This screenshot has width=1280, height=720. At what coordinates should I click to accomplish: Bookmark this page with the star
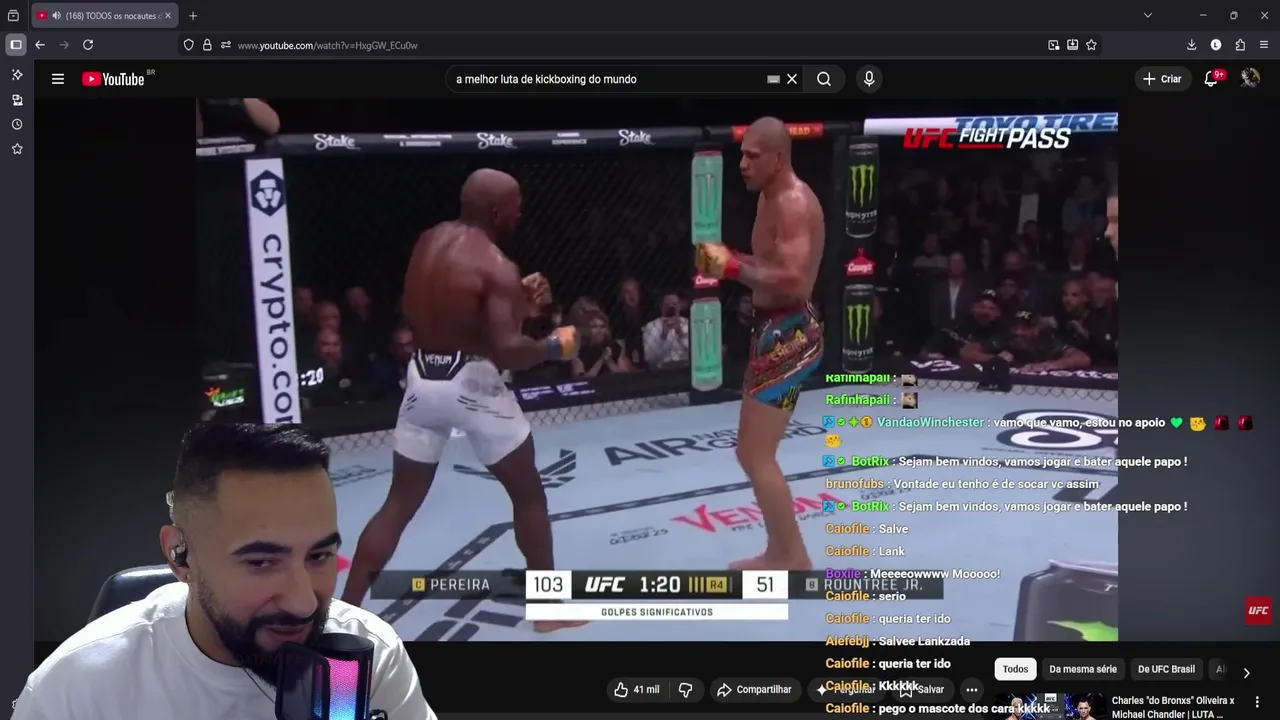(x=1091, y=45)
